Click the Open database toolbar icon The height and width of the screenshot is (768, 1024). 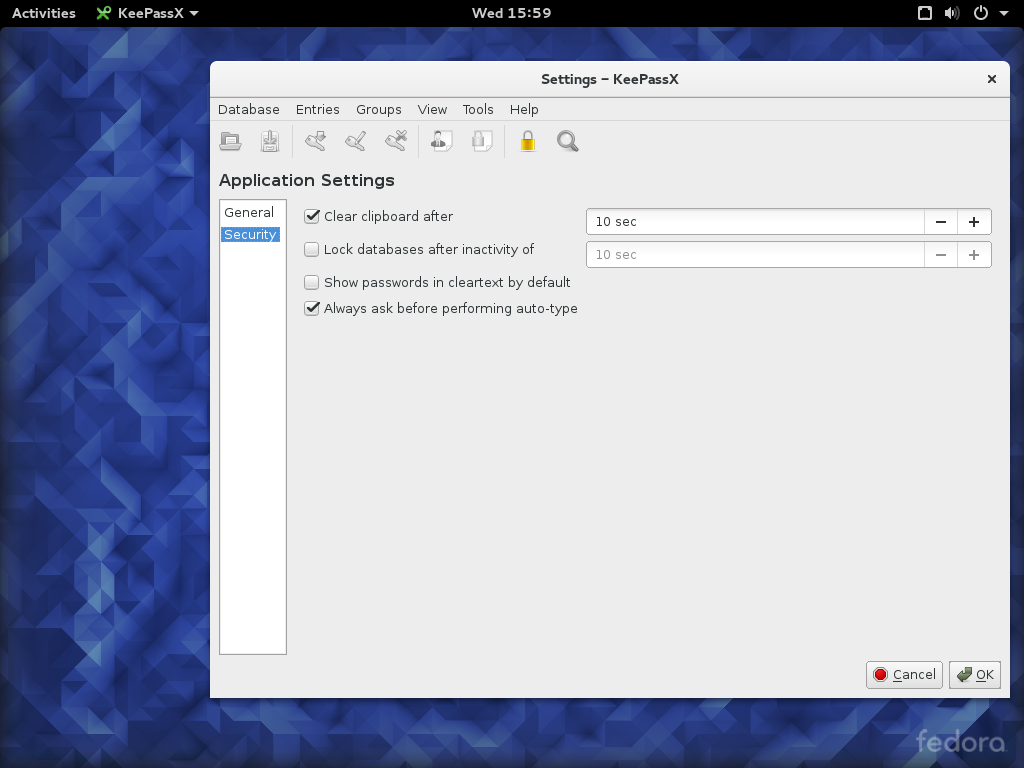230,141
